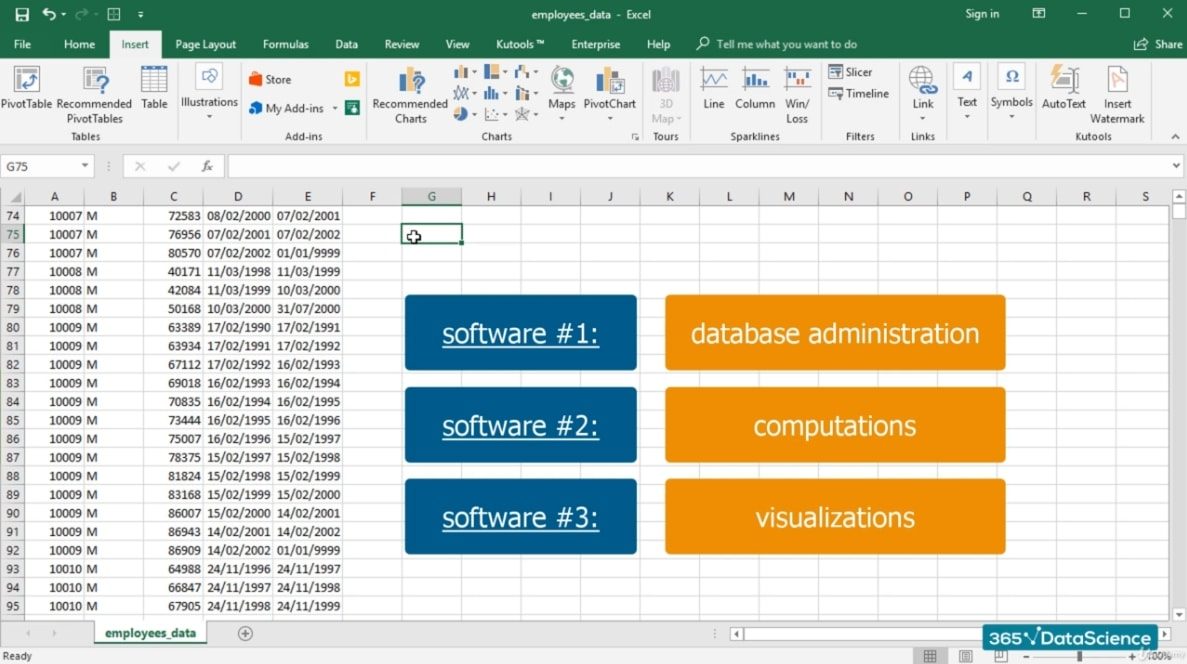
Task: Open Recommended Charts
Action: point(410,96)
